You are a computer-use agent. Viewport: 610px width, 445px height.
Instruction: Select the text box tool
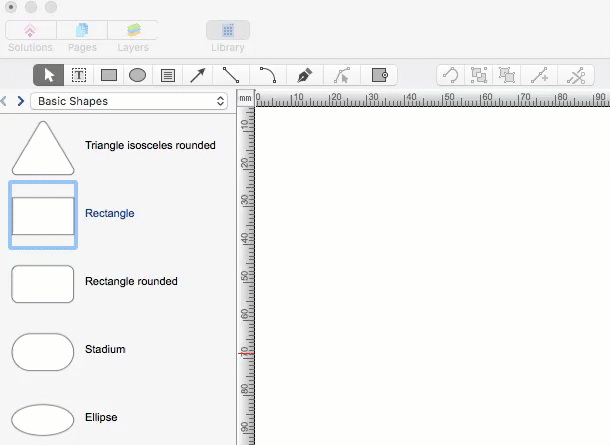pyautogui.click(x=79, y=75)
